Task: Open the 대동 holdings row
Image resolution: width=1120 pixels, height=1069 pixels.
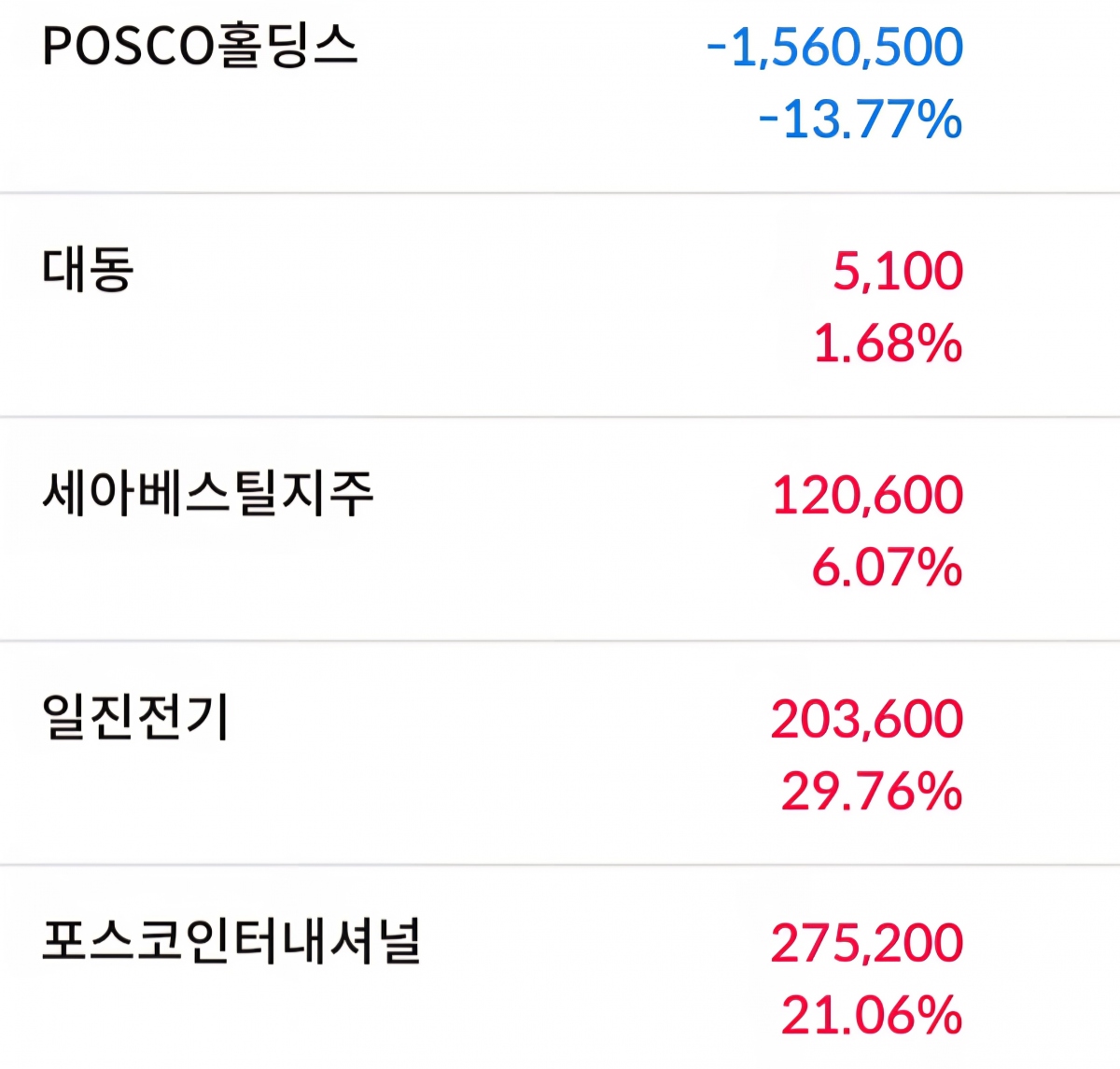Action: pos(560,306)
